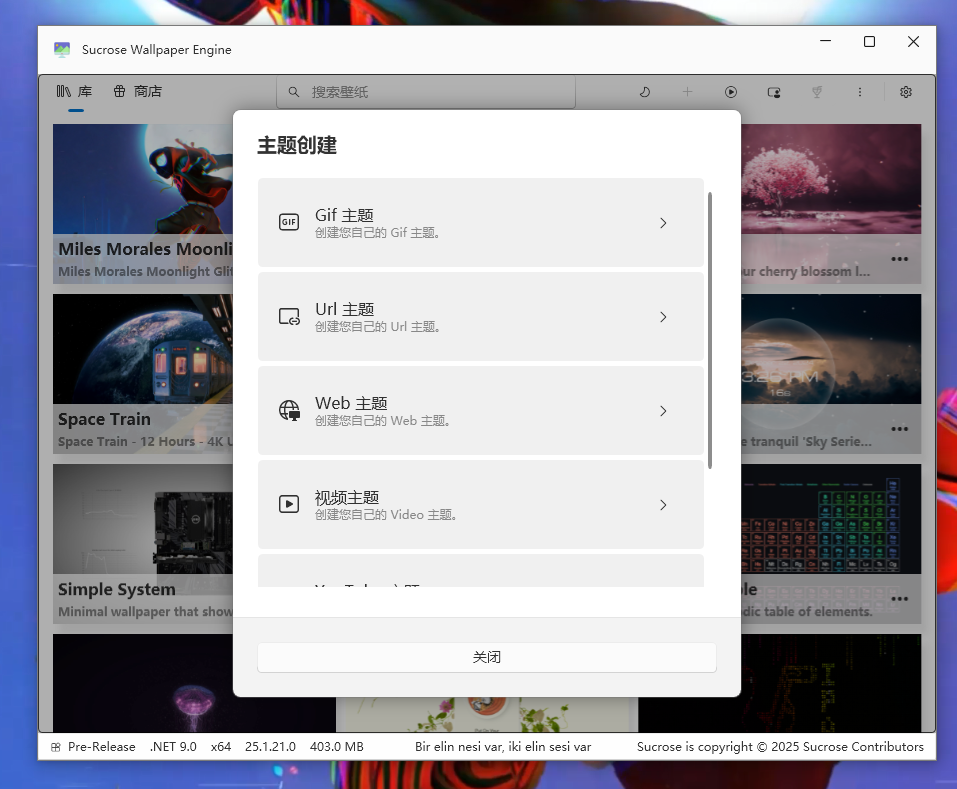Click the x64 architecture status text

pos(221,747)
